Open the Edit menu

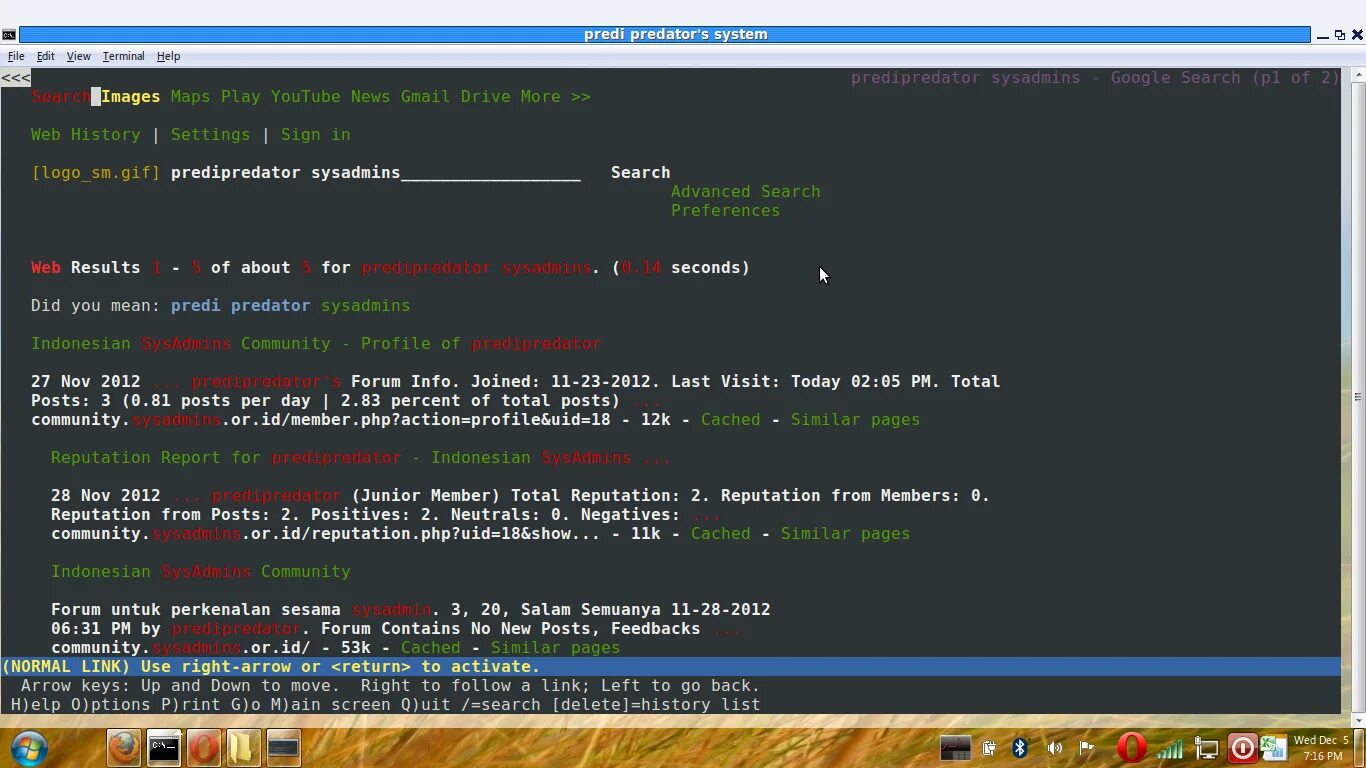tap(45, 56)
